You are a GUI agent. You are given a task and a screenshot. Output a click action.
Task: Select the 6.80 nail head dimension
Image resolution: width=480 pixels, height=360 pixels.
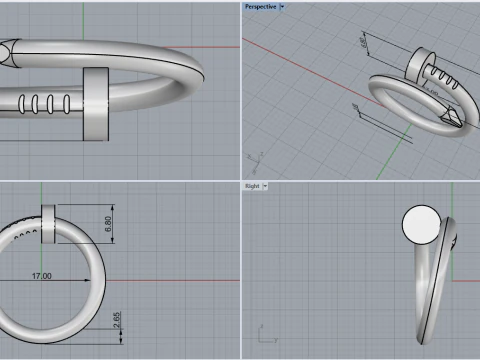[108, 224]
